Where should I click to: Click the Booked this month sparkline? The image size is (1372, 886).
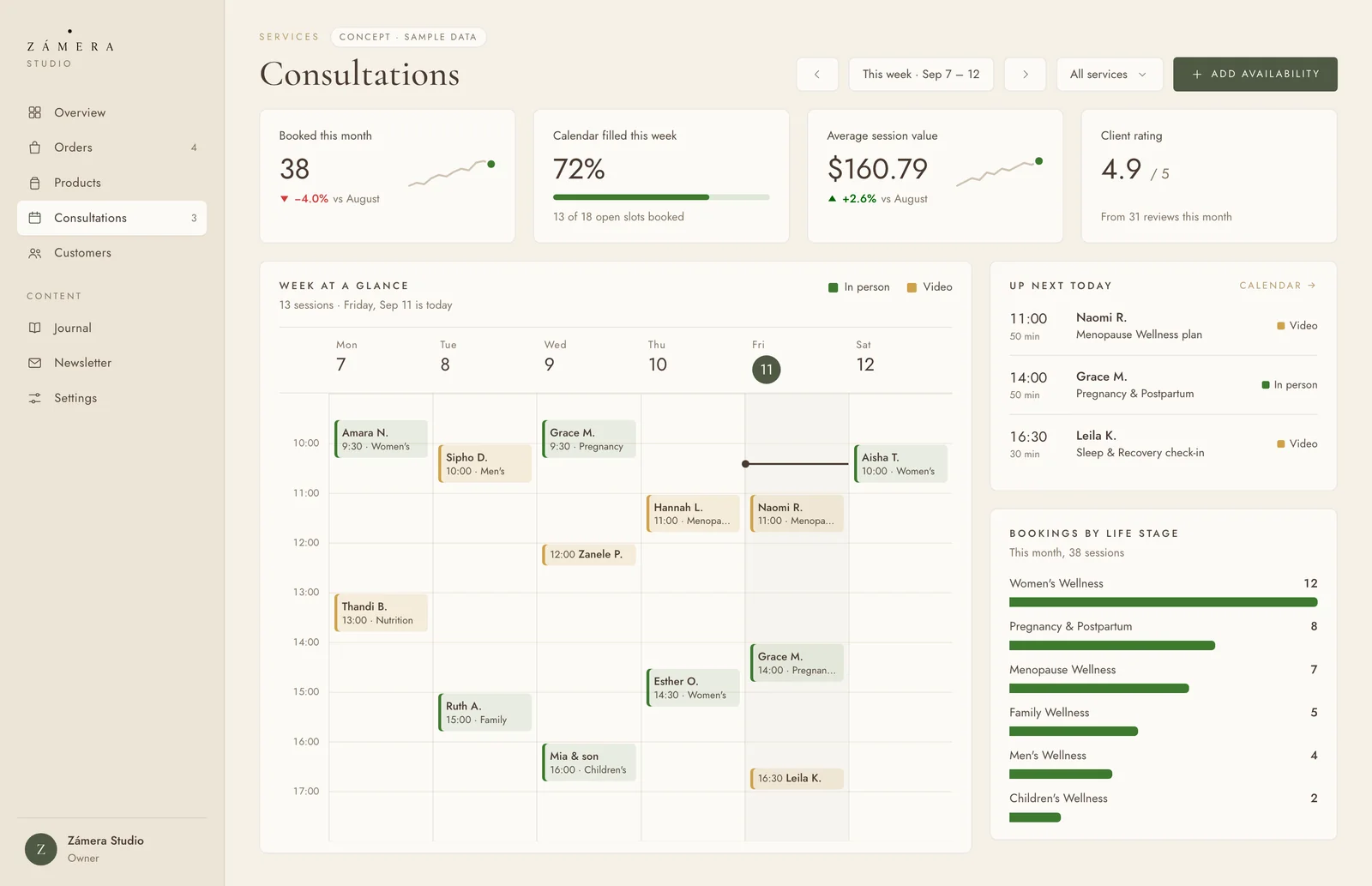451,173
